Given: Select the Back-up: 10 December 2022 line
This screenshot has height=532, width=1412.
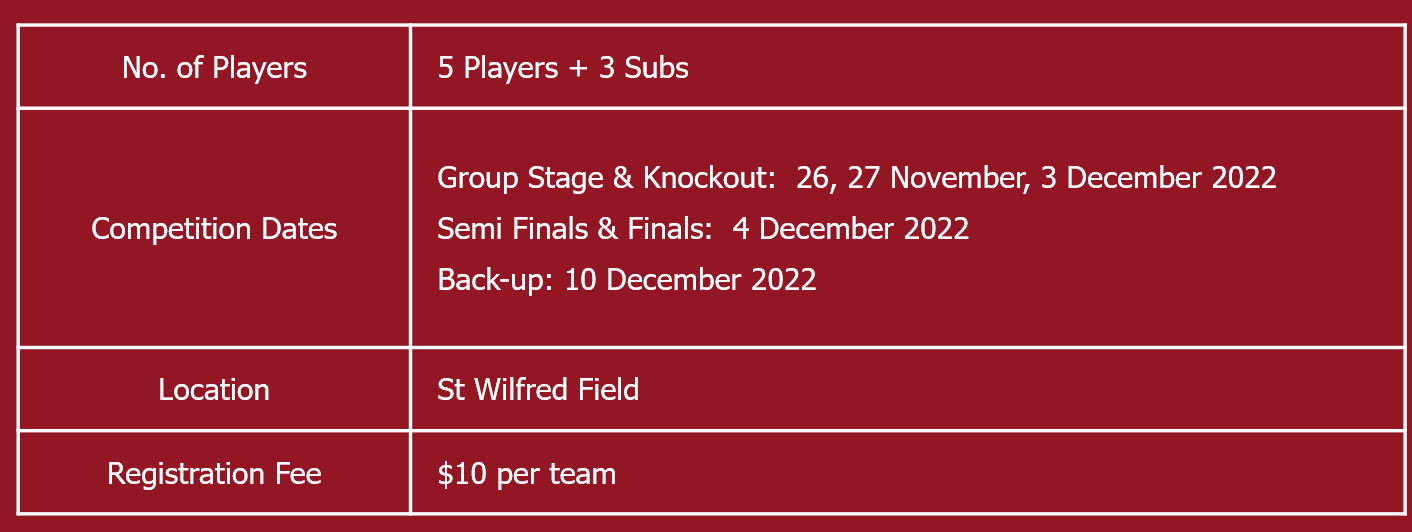Looking at the screenshot, I should point(627,279).
